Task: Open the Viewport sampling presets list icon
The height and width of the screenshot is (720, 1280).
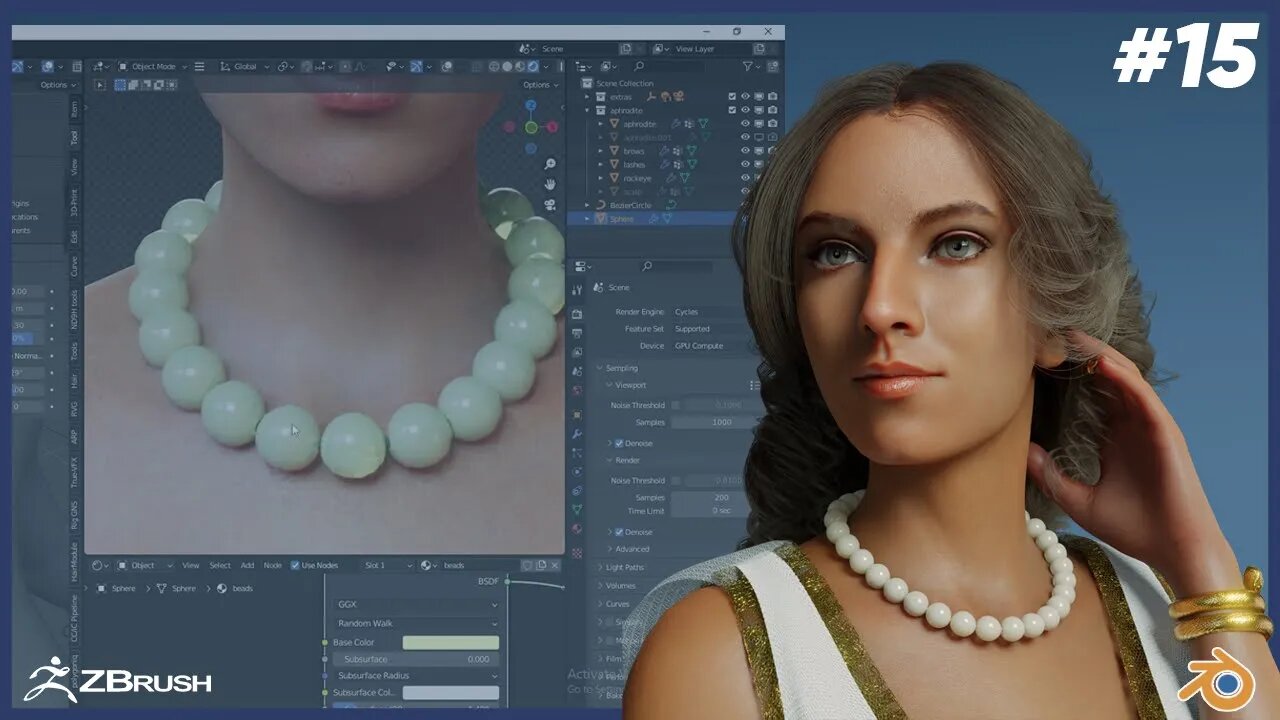Action: (x=755, y=385)
